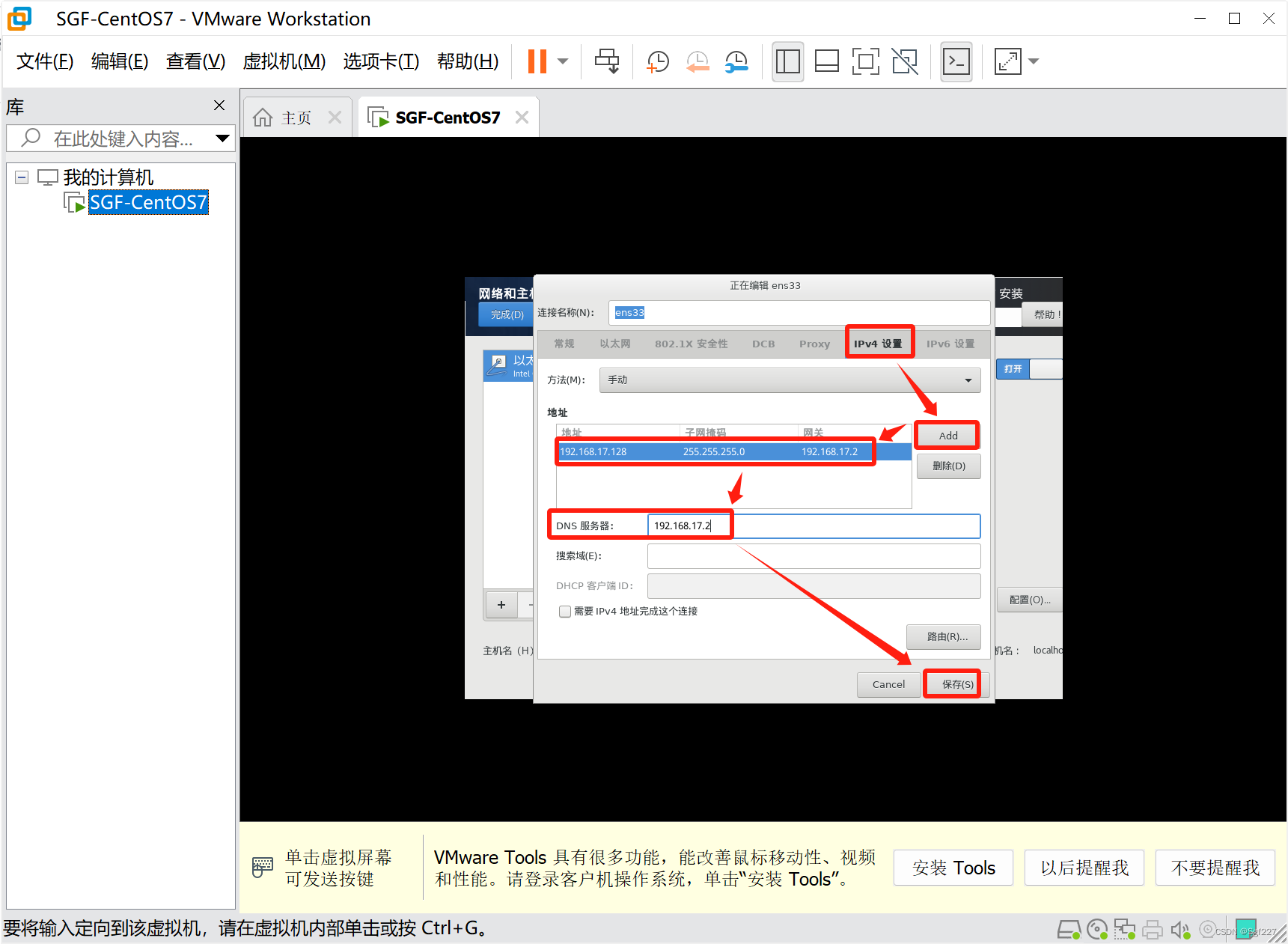The width and height of the screenshot is (1288, 944).
Task: Revert to previous snapshot icon
Action: (697, 61)
